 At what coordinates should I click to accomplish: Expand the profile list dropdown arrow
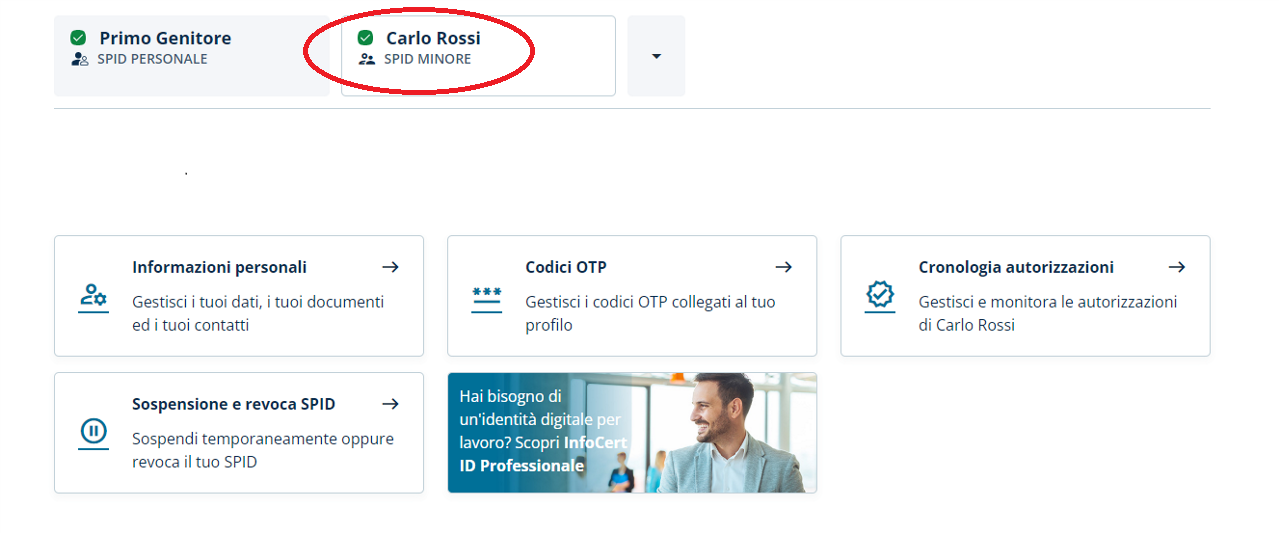click(x=656, y=56)
